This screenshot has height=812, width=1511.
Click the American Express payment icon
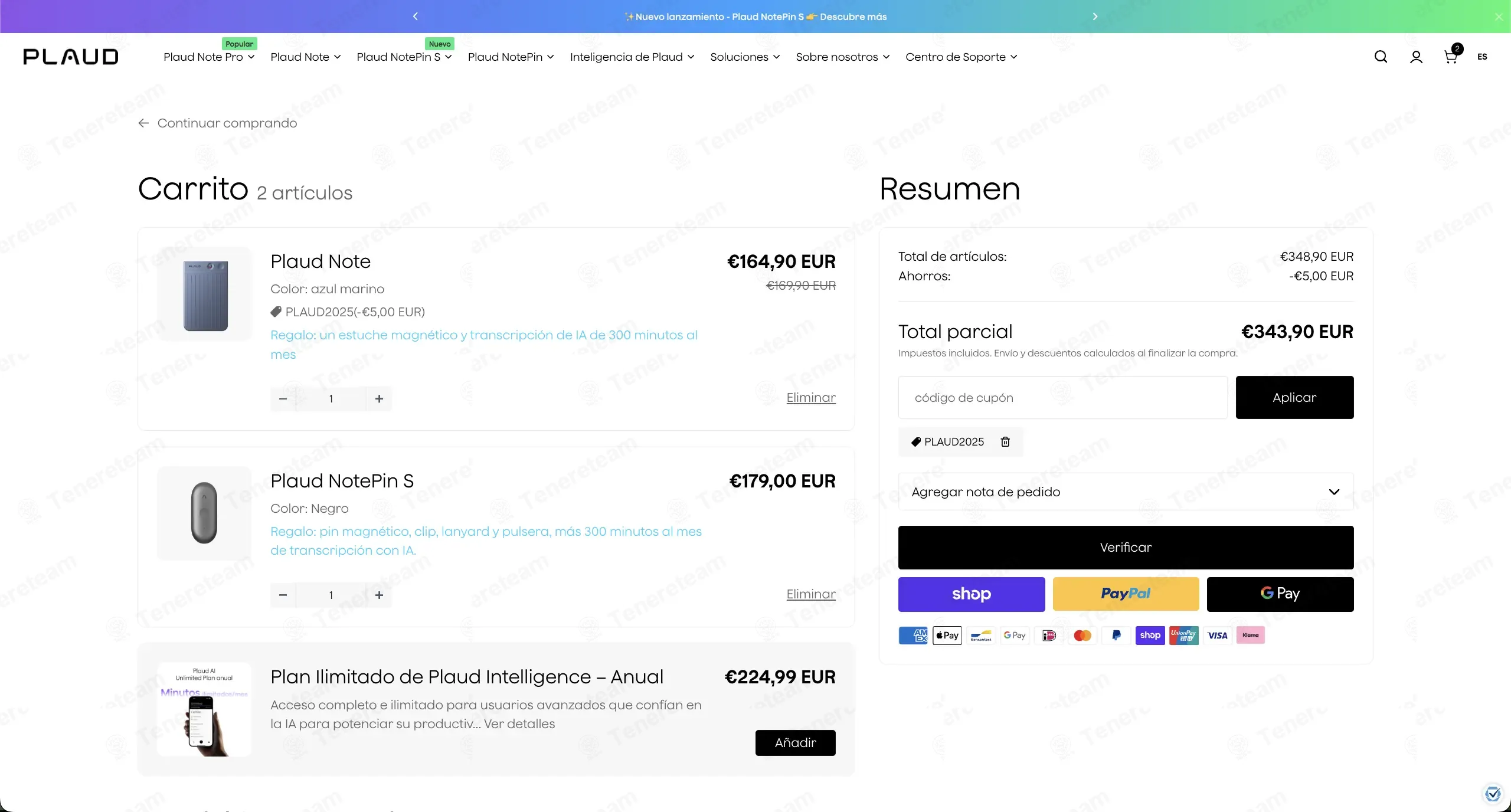(x=913, y=636)
